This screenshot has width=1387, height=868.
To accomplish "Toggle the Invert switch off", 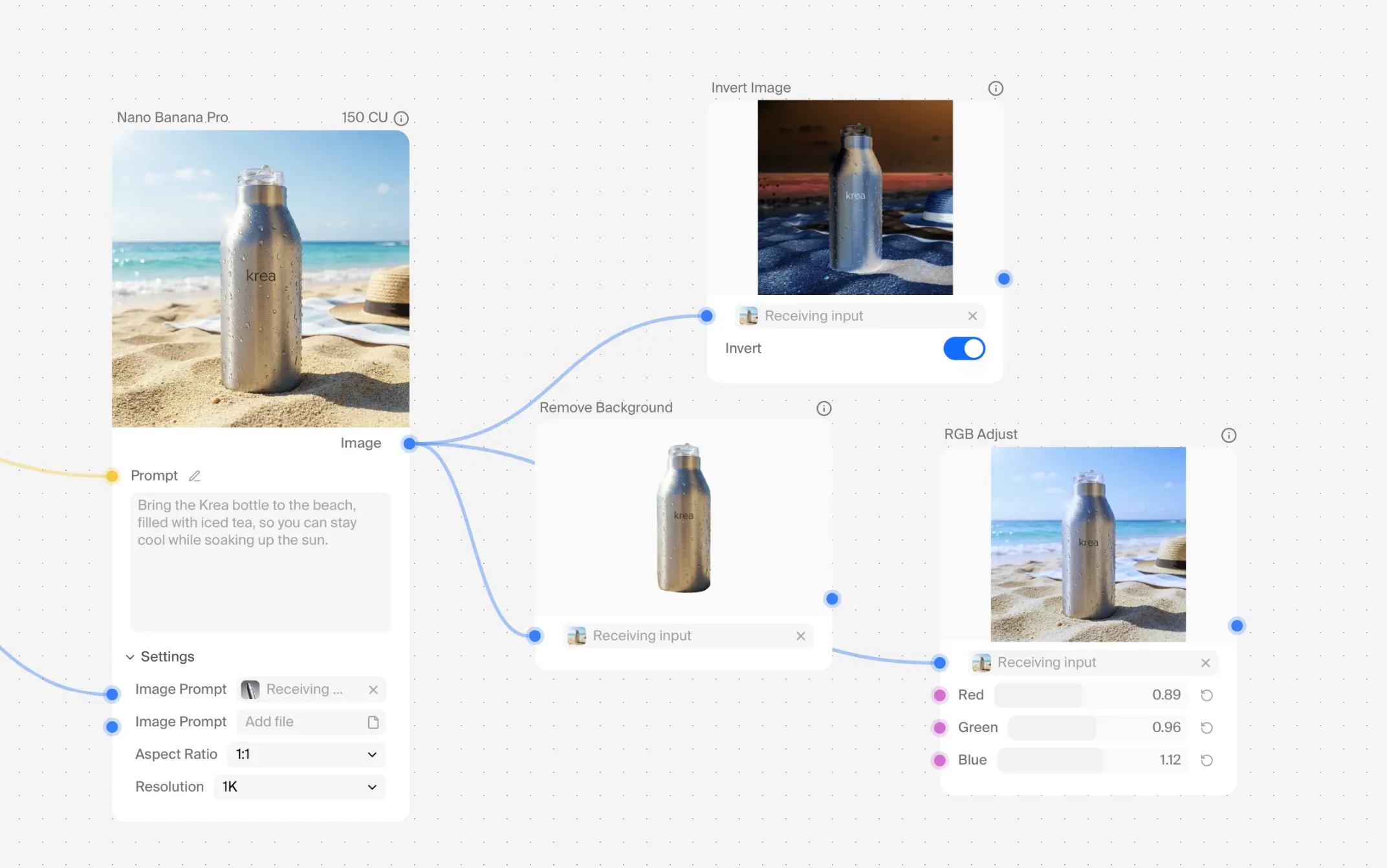I will tap(964, 349).
